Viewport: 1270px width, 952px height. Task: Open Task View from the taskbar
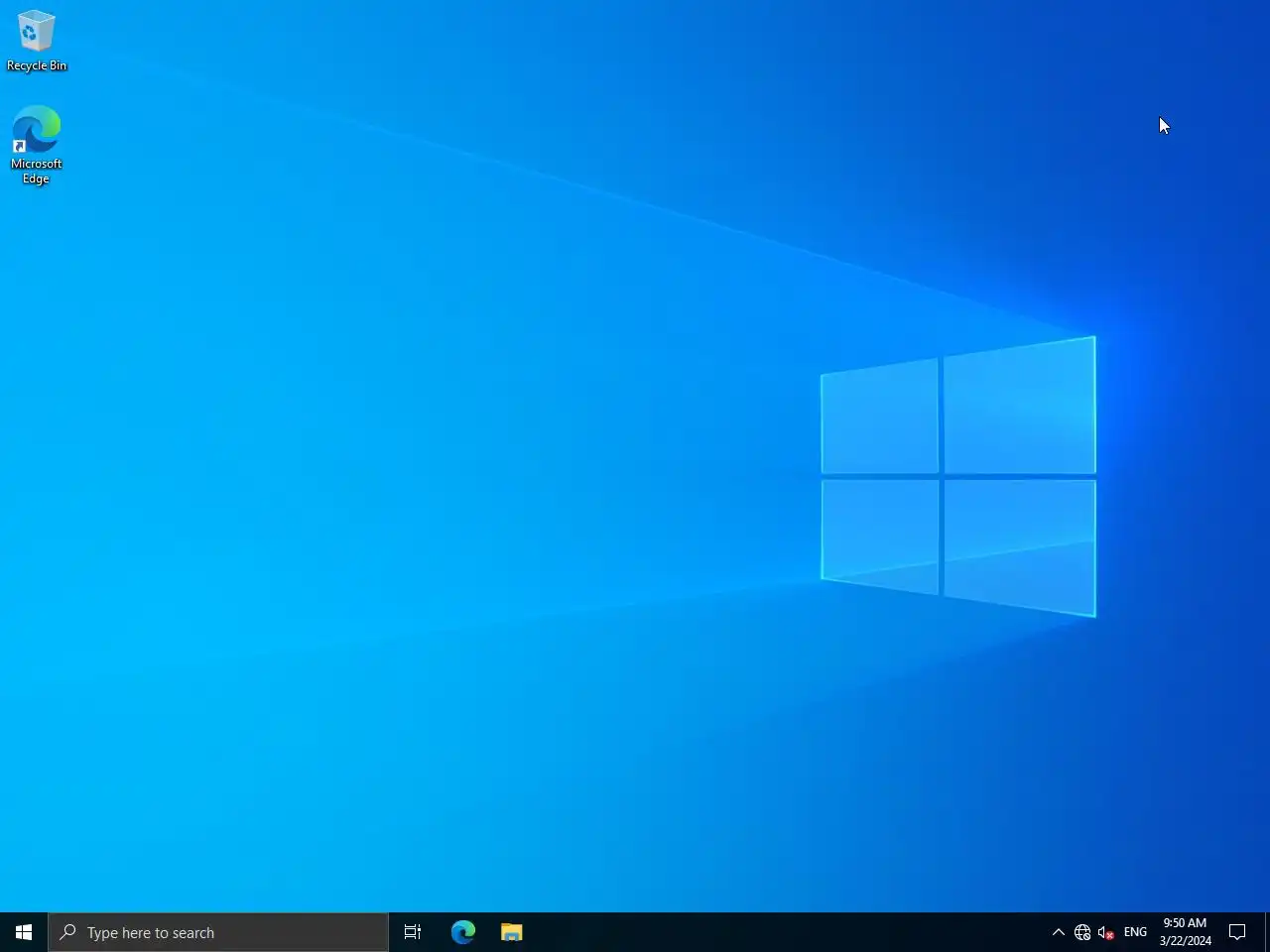click(x=413, y=932)
